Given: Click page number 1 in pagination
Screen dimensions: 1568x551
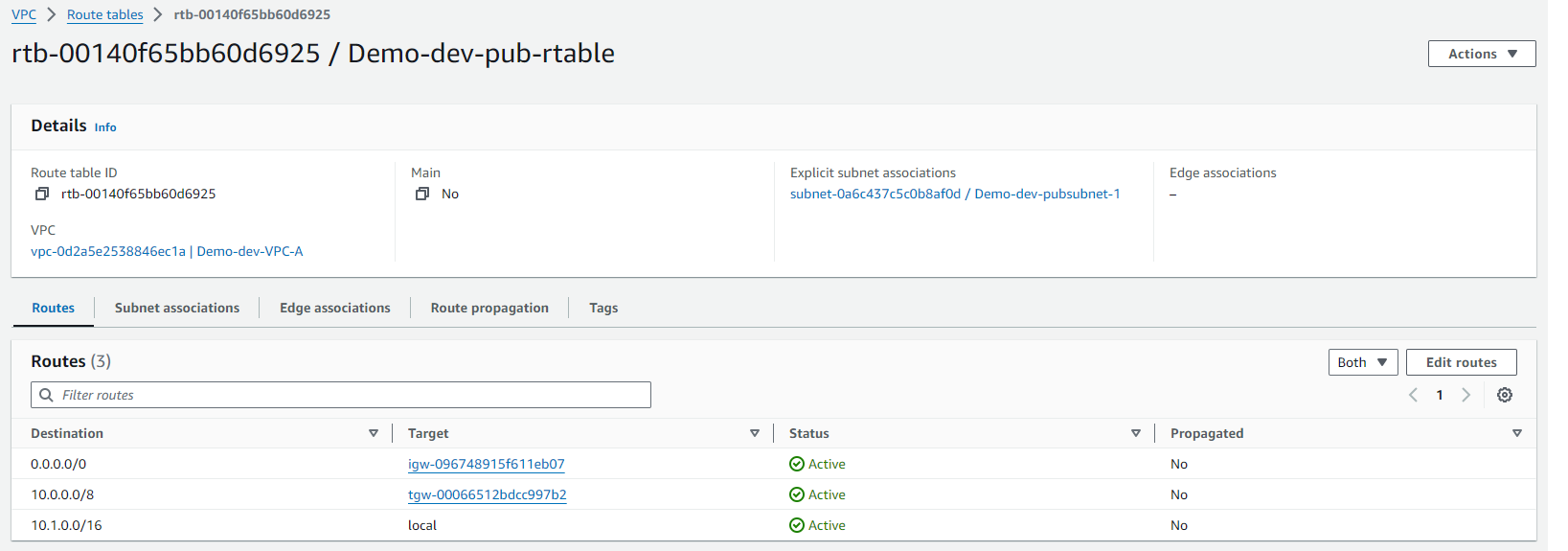Looking at the screenshot, I should [x=1440, y=395].
